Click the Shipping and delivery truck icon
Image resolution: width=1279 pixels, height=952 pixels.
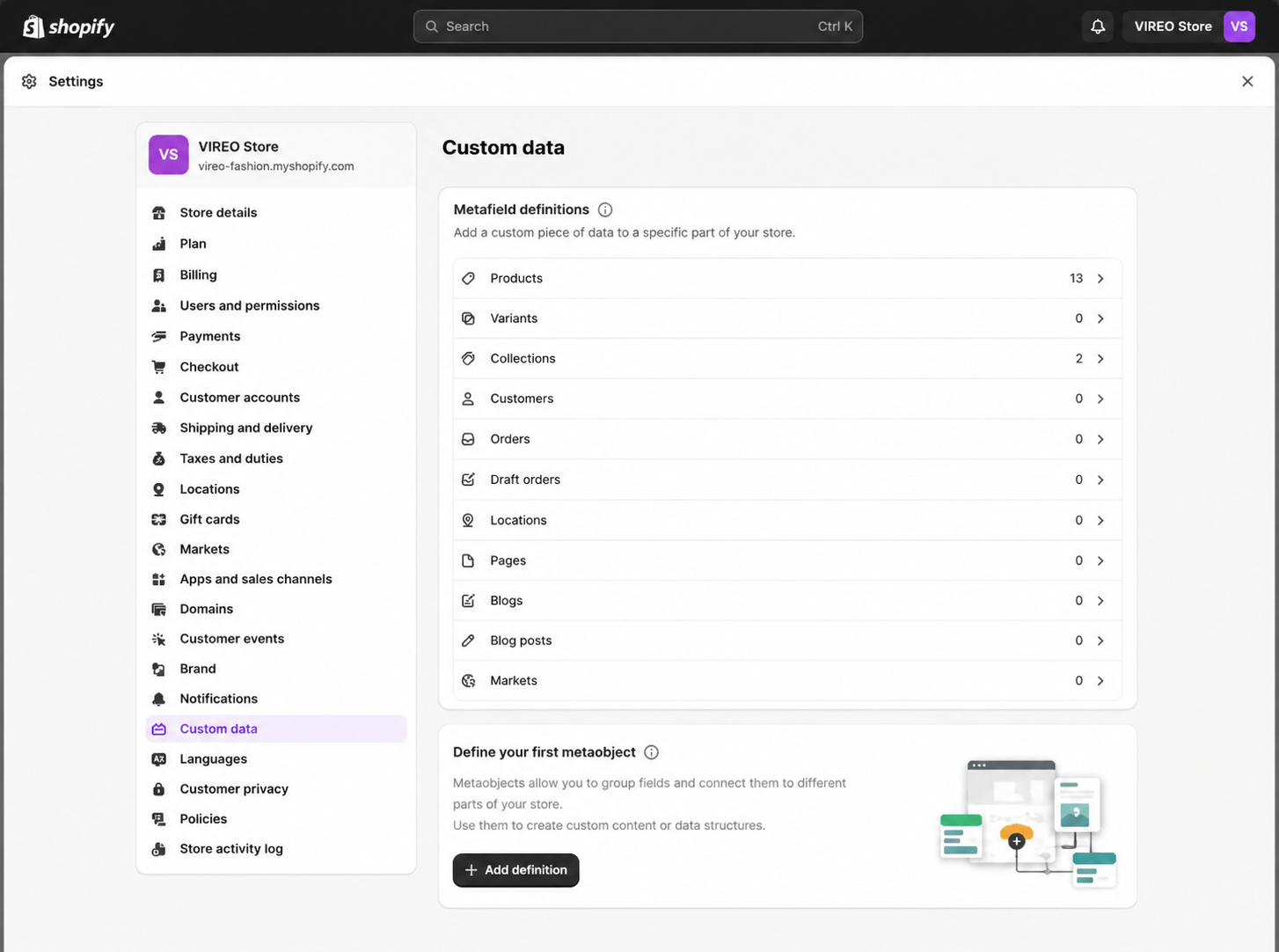click(158, 428)
